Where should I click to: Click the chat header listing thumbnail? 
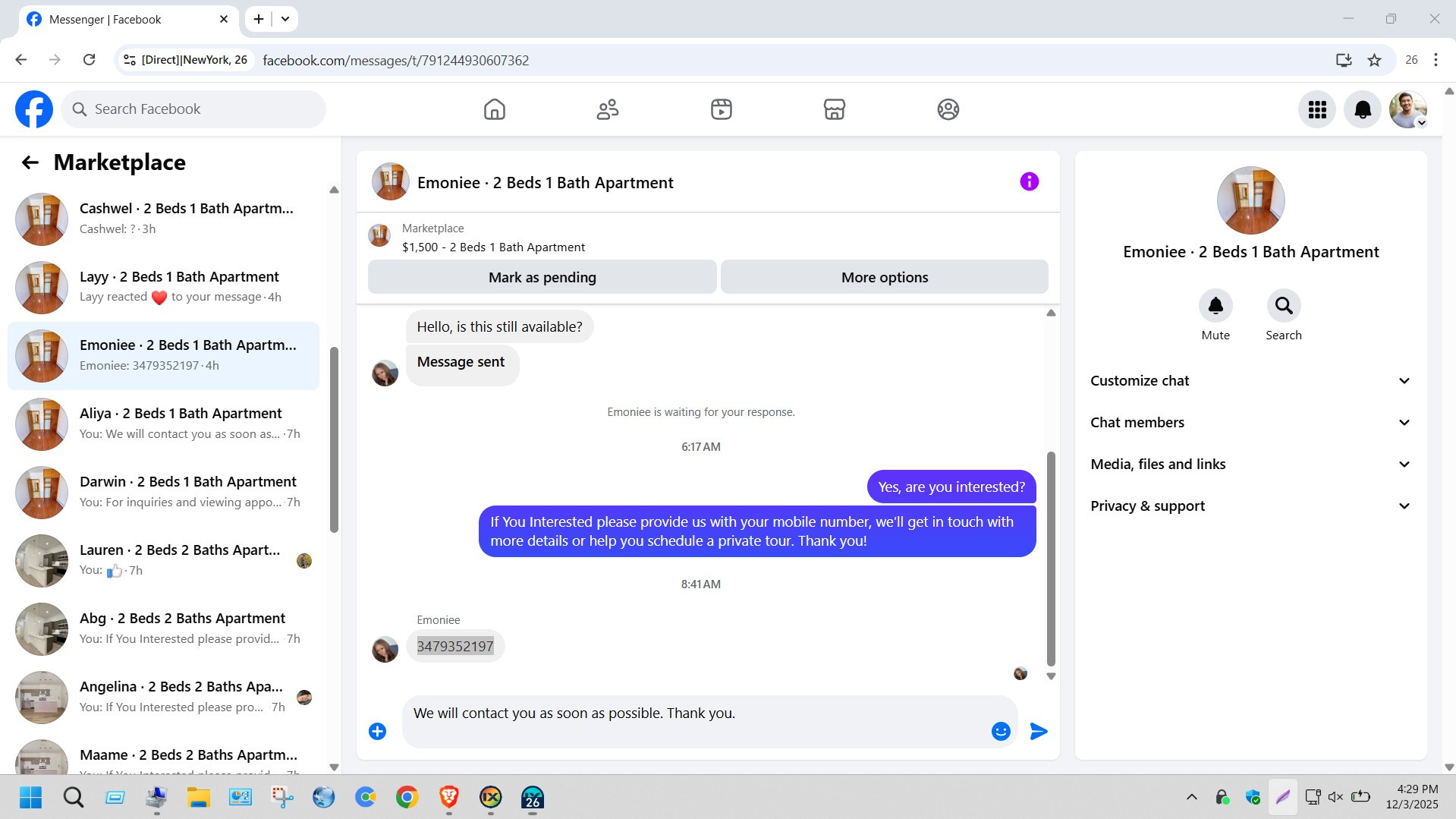391,181
